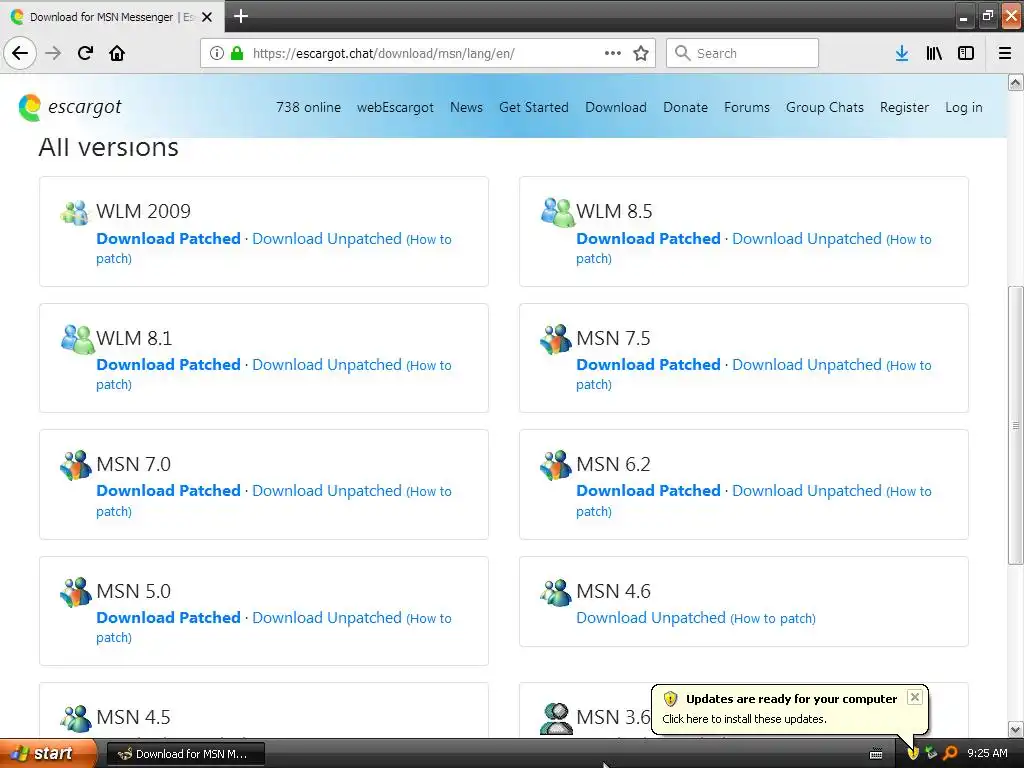Image resolution: width=1024 pixels, height=768 pixels.
Task: Download Unpatched MSN 4.6
Action: pyautogui.click(x=650, y=618)
